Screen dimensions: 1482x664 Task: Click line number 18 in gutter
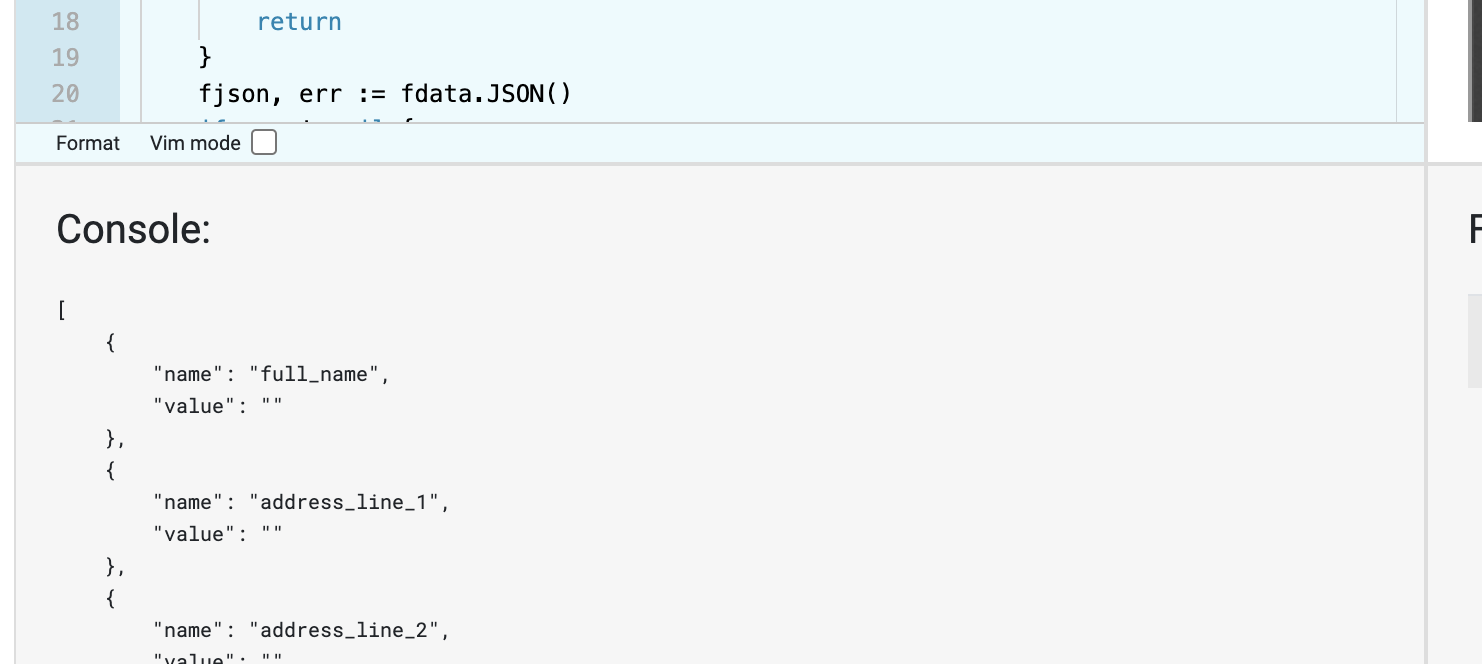(65, 22)
